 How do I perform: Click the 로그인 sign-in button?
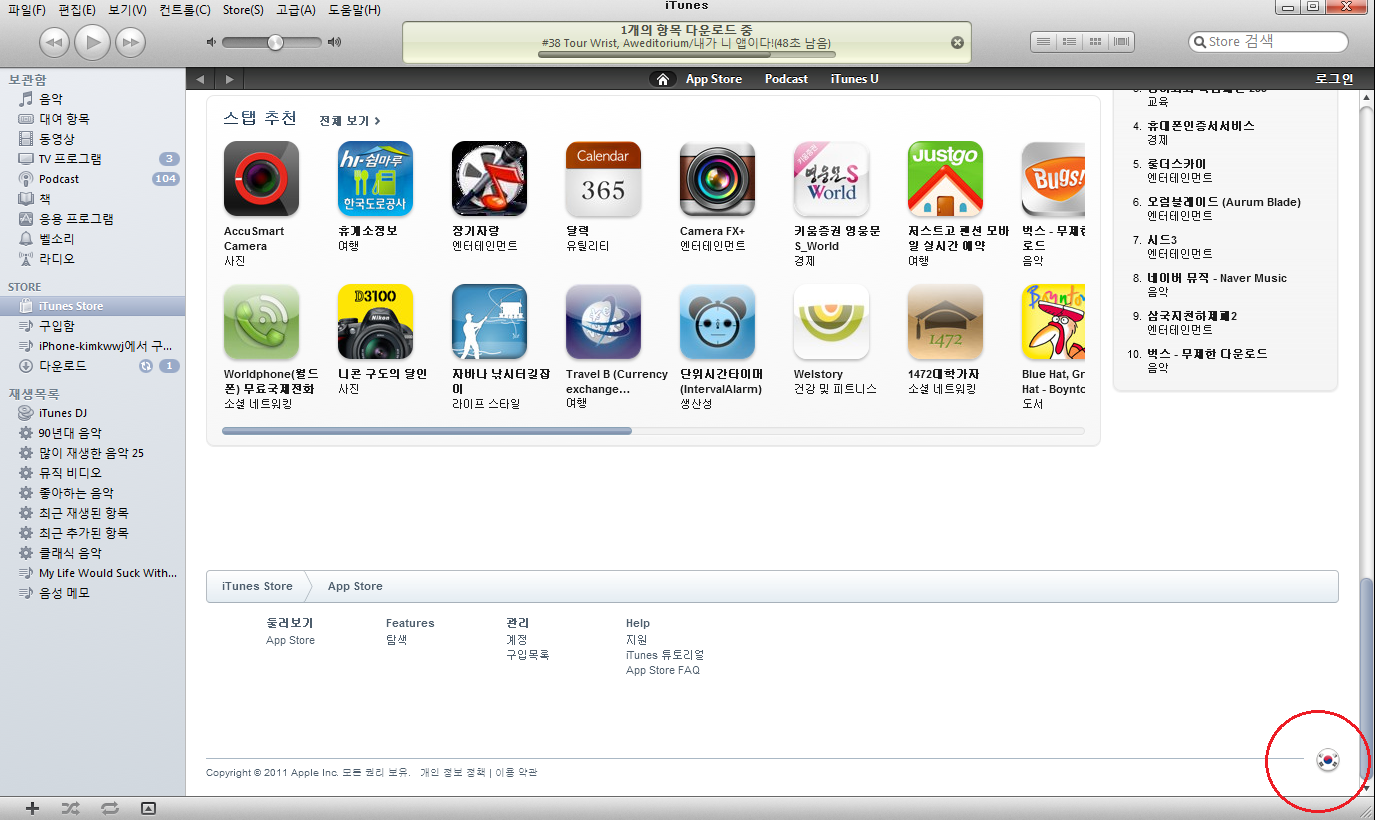pos(1334,79)
